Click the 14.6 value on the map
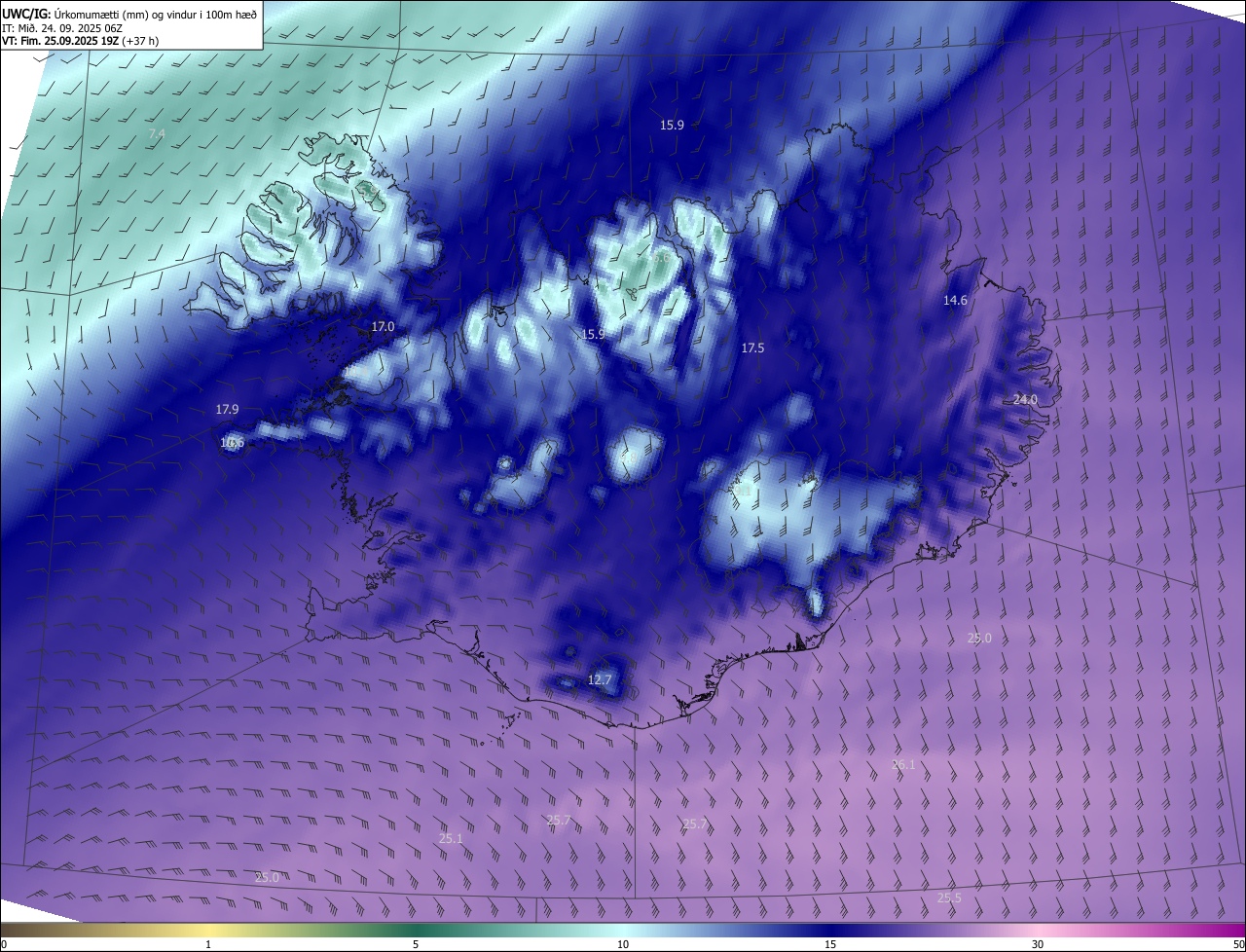 coord(955,301)
